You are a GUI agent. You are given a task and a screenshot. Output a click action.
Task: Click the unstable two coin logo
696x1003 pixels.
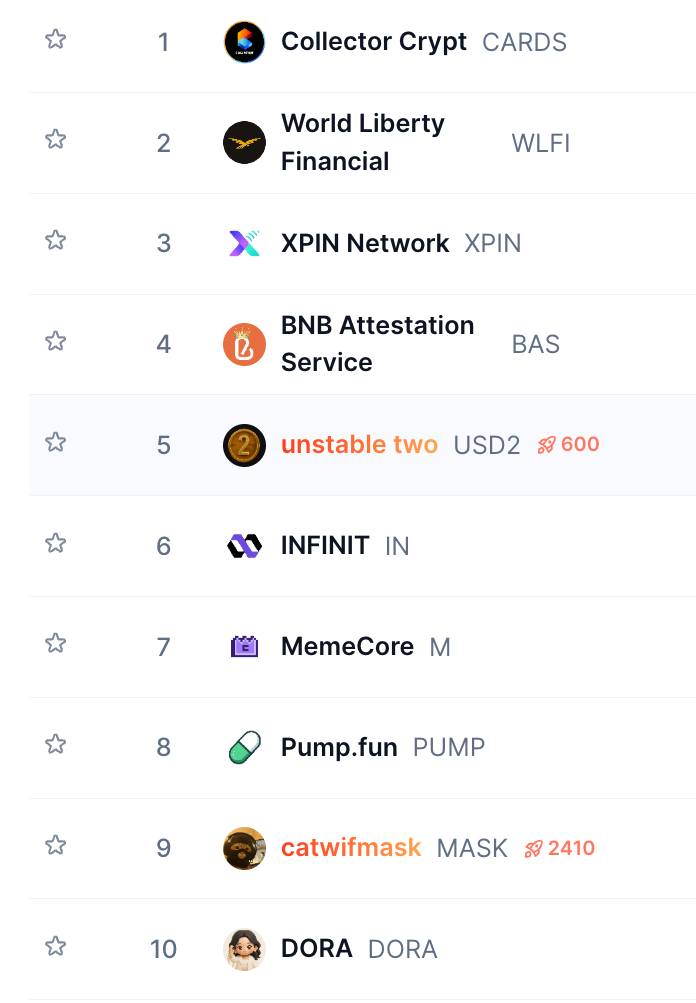point(244,445)
